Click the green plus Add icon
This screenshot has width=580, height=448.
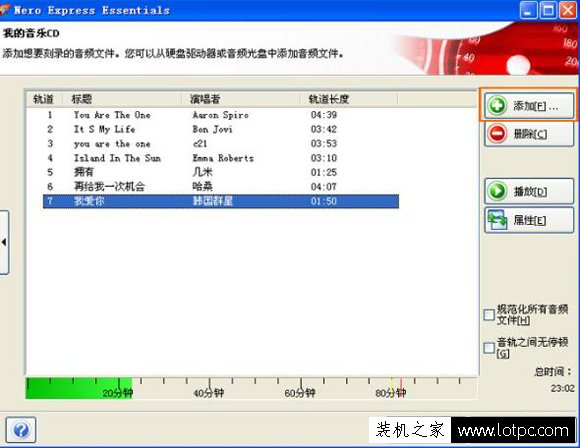pos(497,106)
